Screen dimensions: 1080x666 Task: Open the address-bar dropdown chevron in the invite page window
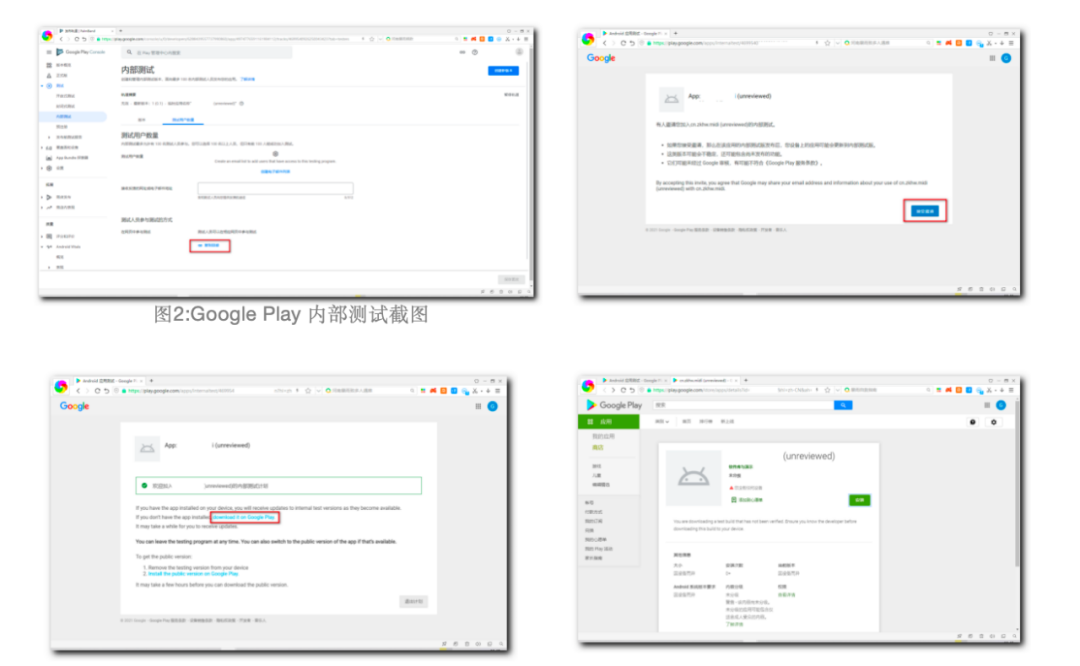(x=838, y=43)
